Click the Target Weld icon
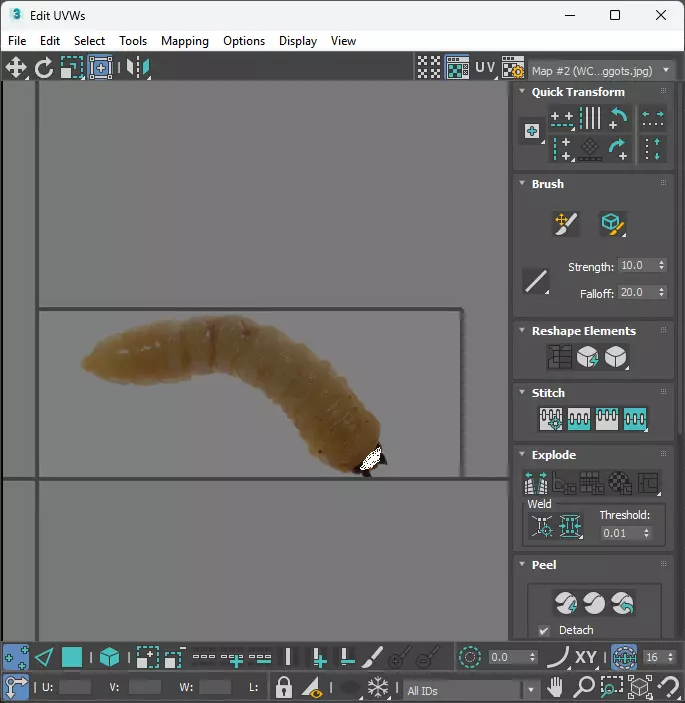Viewport: 685px width, 703px height. [x=542, y=526]
